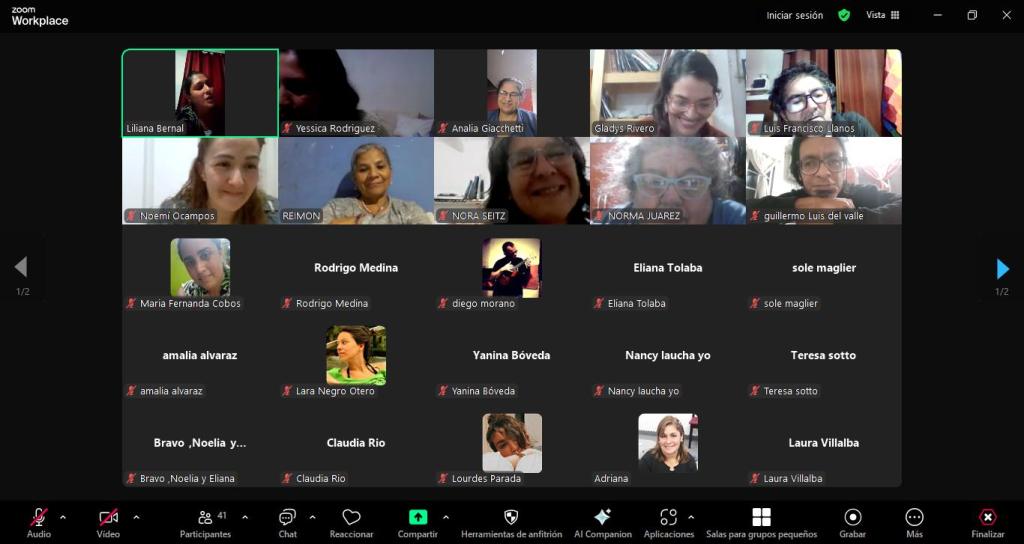1024x544 pixels.
Task: Click the green encryption shield icon
Action: 844,15
